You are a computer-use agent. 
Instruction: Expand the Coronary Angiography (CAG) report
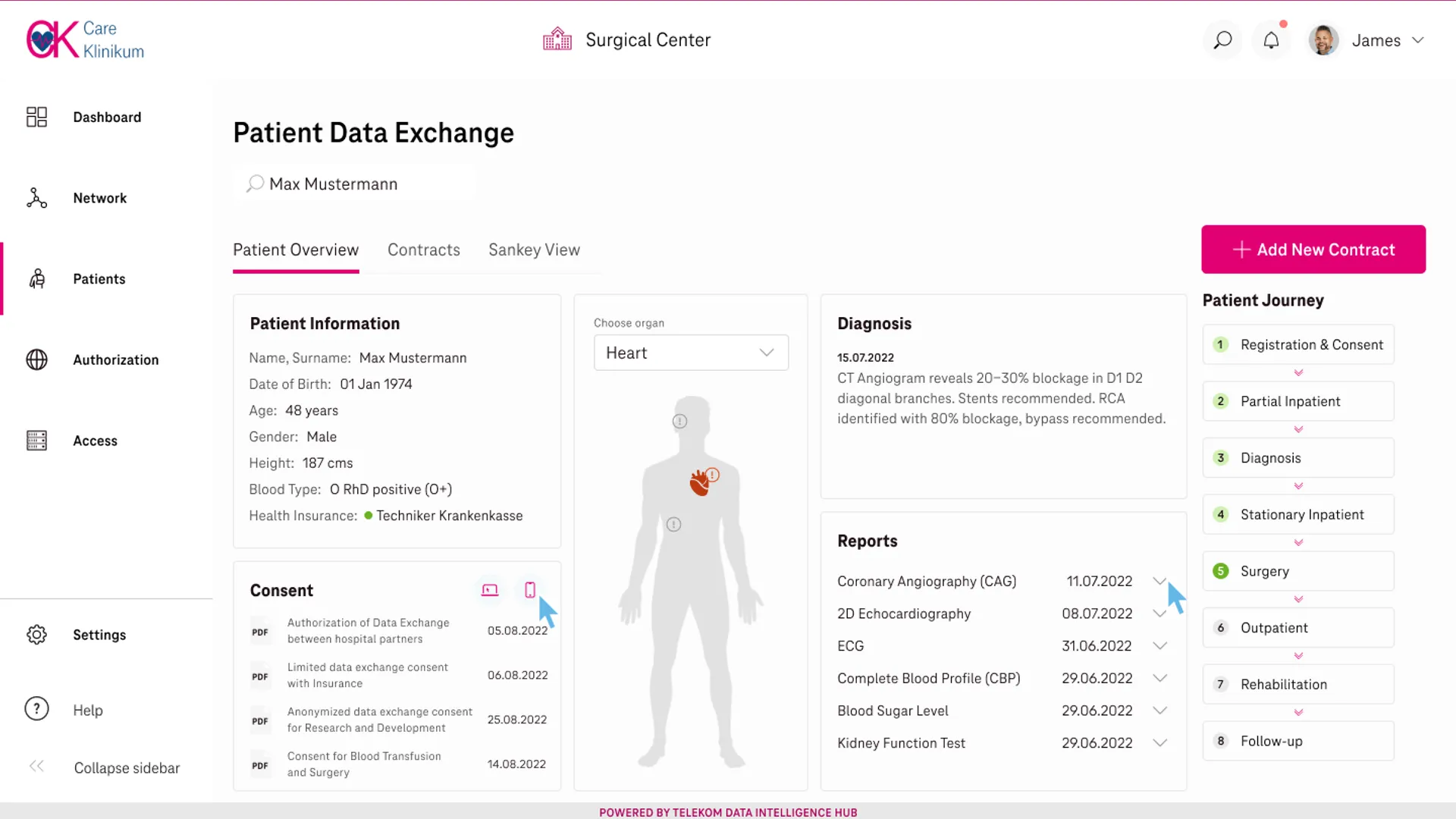coord(1159,581)
